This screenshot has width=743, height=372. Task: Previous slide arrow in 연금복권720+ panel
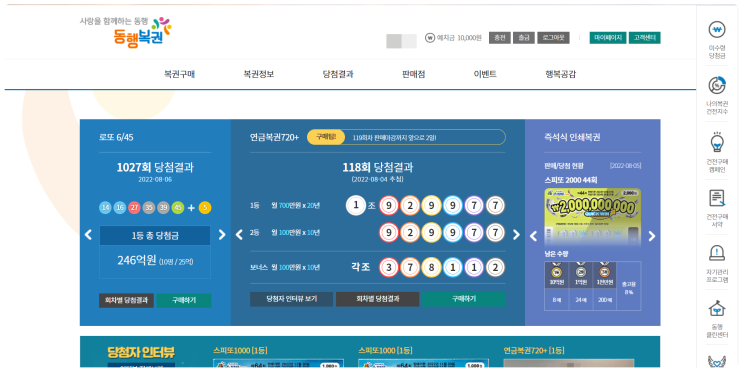click(239, 235)
